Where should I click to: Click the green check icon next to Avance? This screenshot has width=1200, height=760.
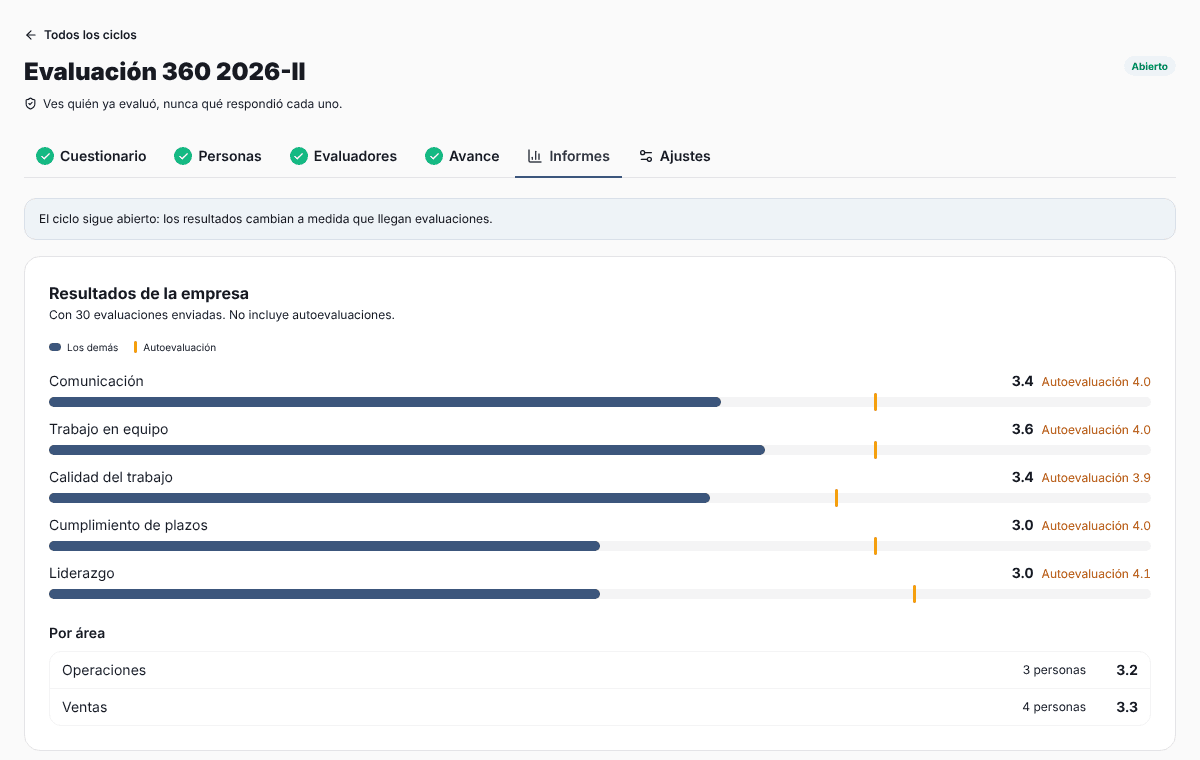pos(434,156)
